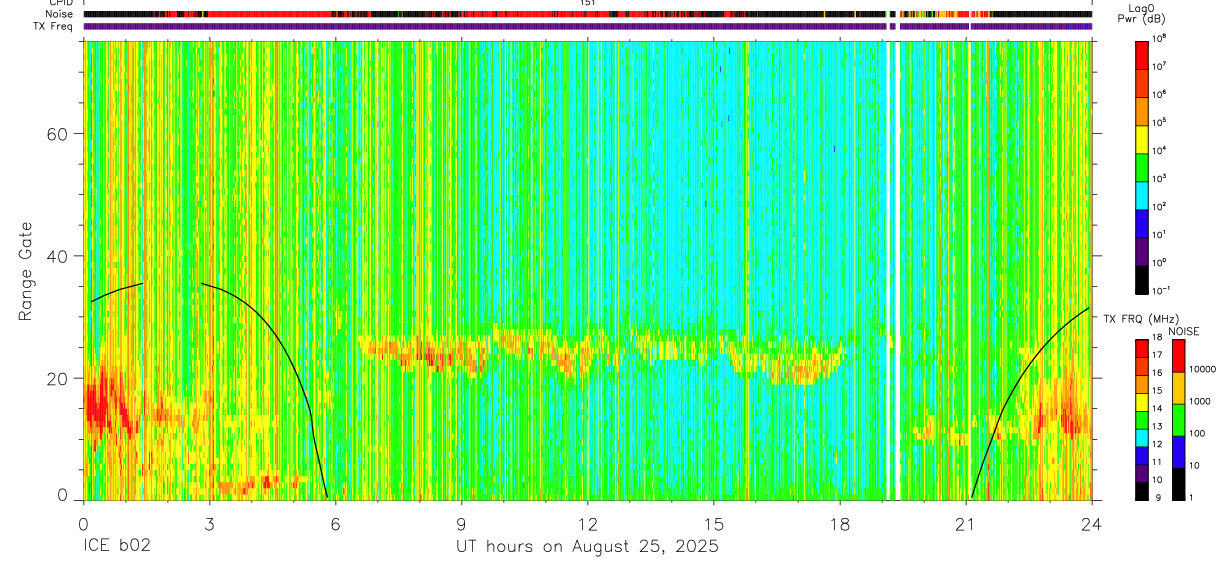1228x567 pixels.
Task: Click the "Range Gate" y-axis label
Action: 25,271
